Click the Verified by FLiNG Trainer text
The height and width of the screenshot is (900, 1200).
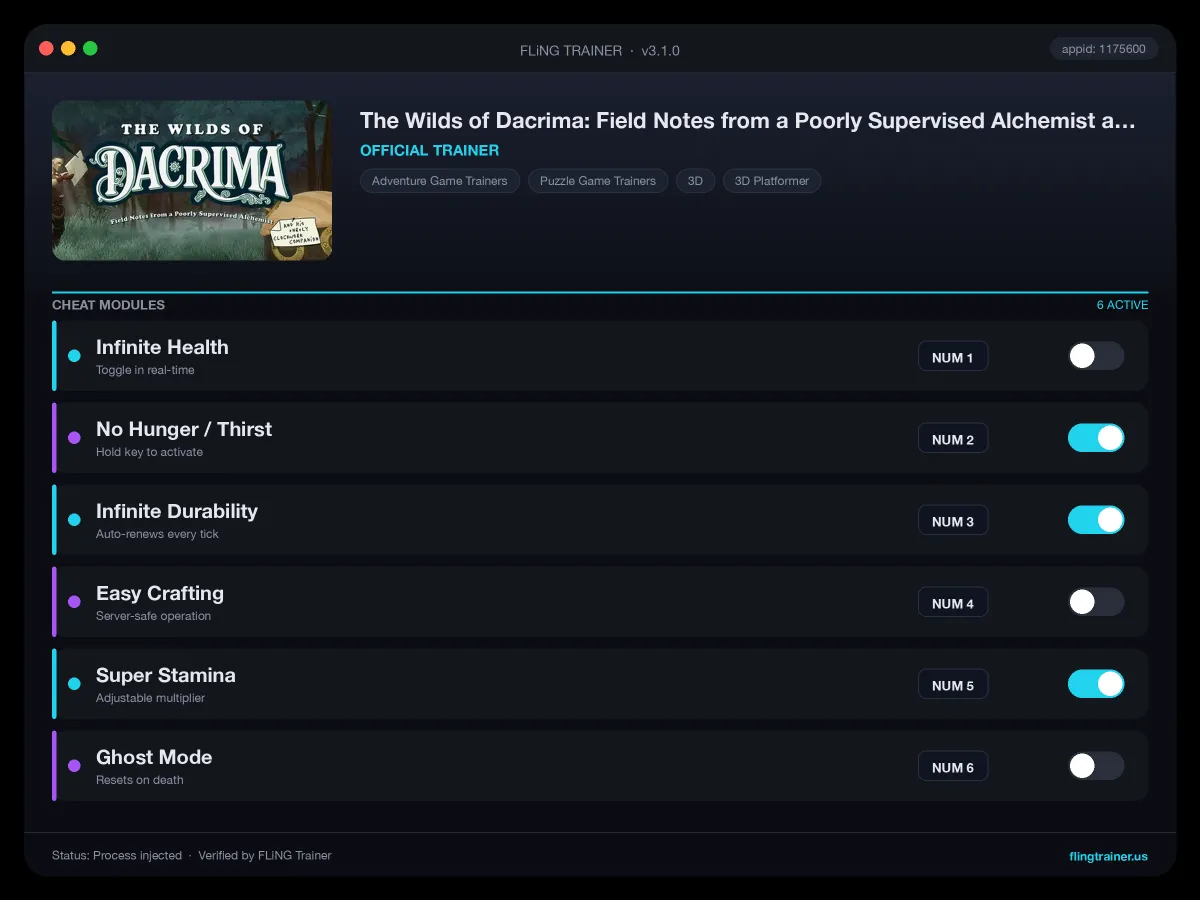pyautogui.click(x=265, y=856)
